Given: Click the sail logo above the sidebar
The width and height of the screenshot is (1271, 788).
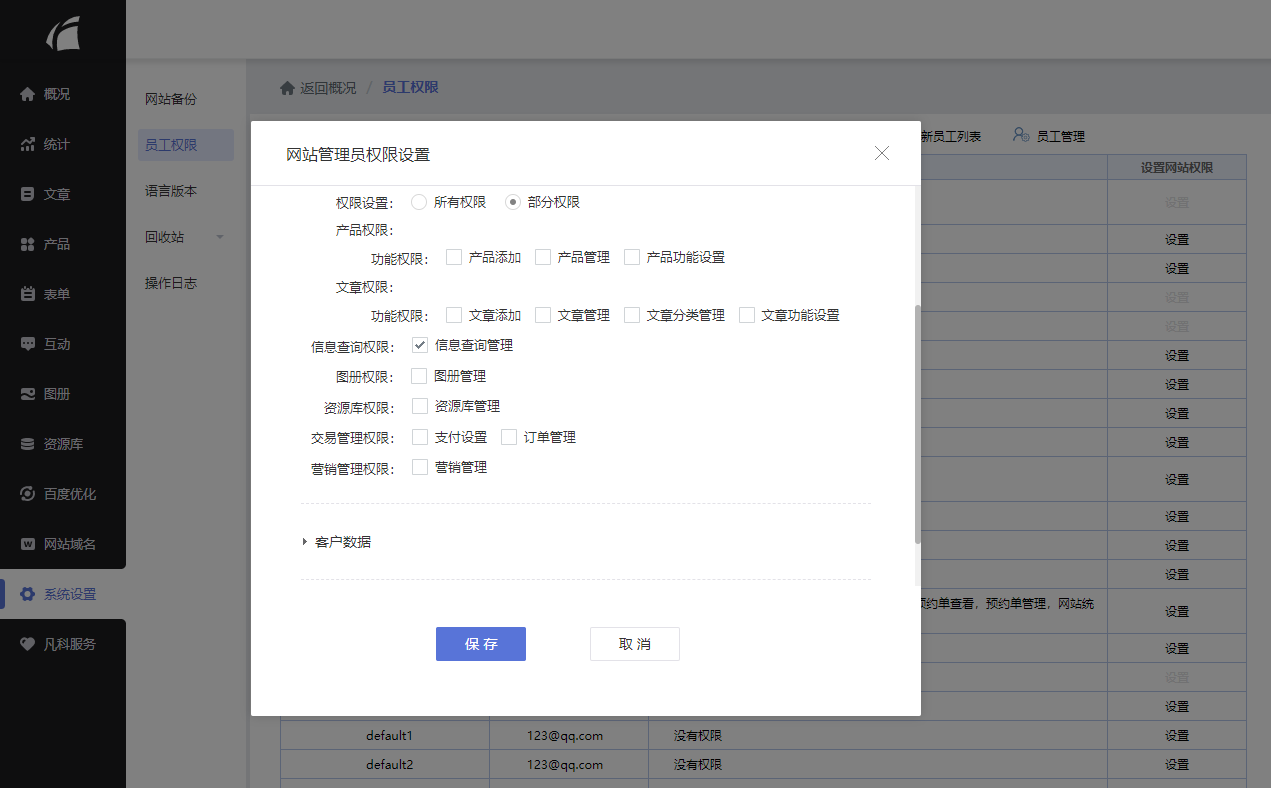Looking at the screenshot, I should tap(63, 34).
